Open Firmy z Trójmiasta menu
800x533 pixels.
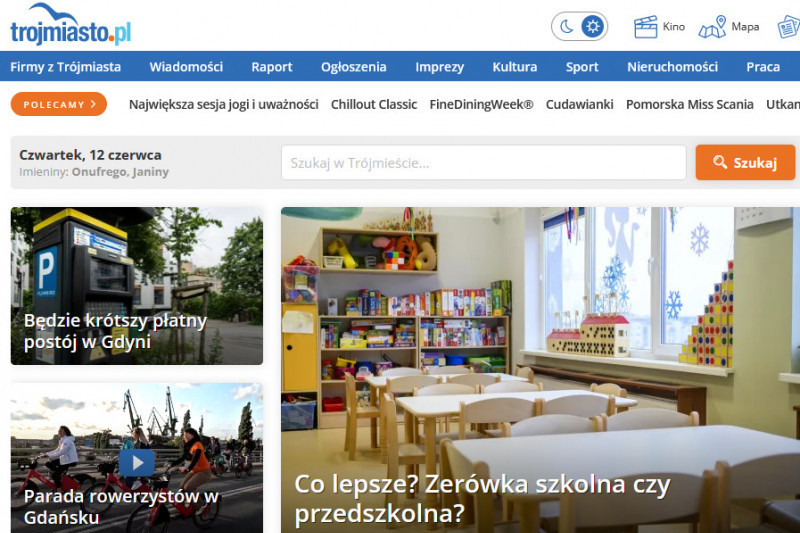(66, 67)
